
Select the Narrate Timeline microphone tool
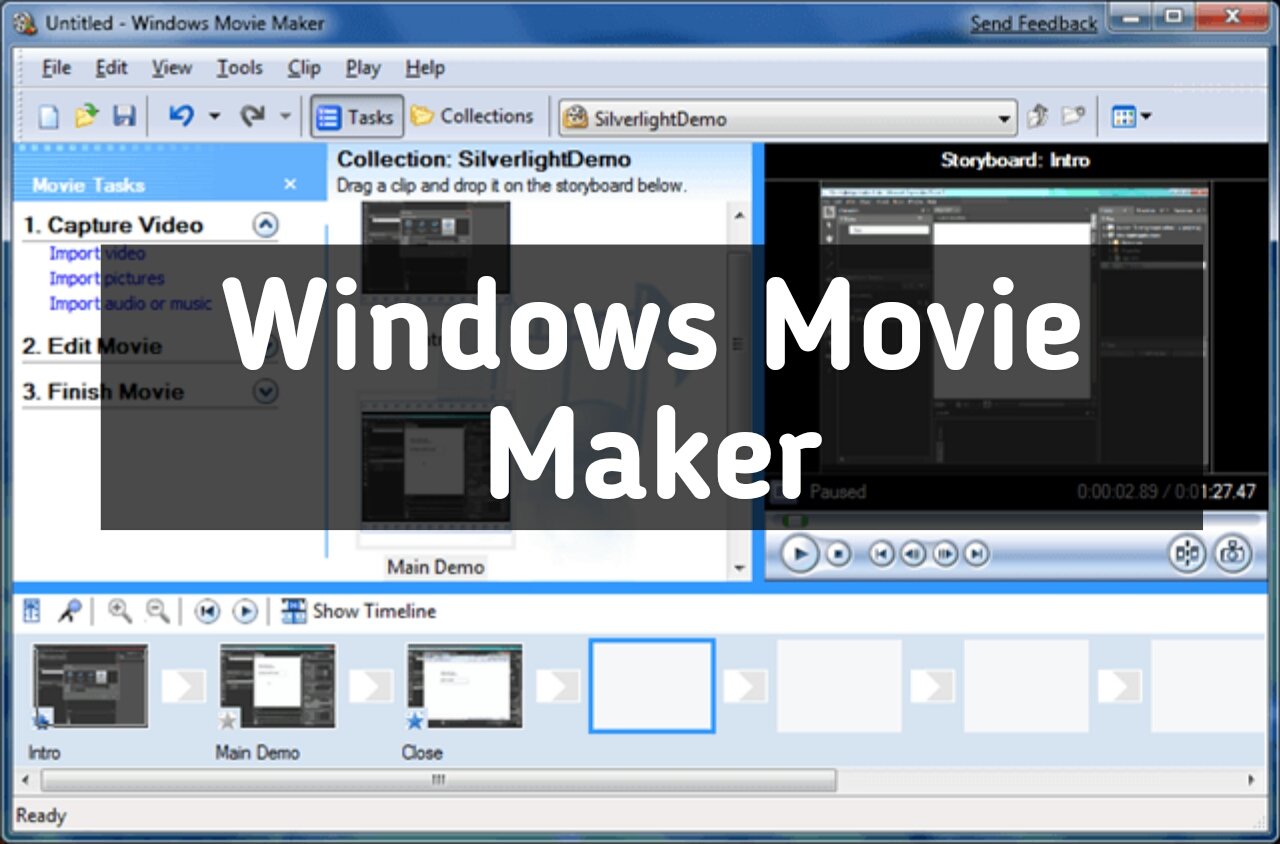click(69, 611)
